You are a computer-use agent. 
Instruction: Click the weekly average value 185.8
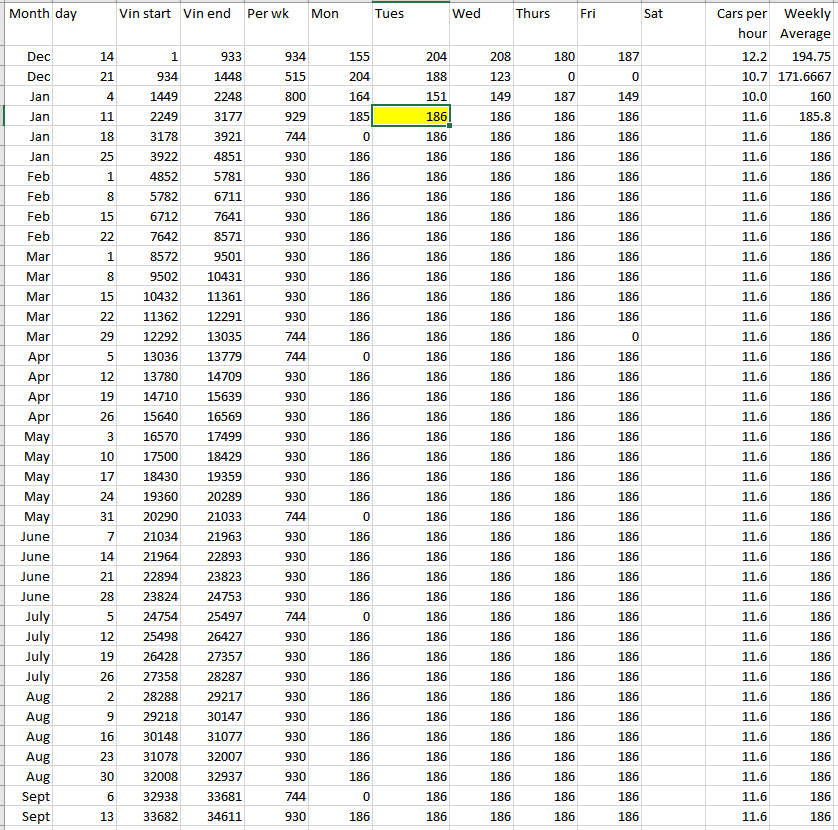pos(805,117)
